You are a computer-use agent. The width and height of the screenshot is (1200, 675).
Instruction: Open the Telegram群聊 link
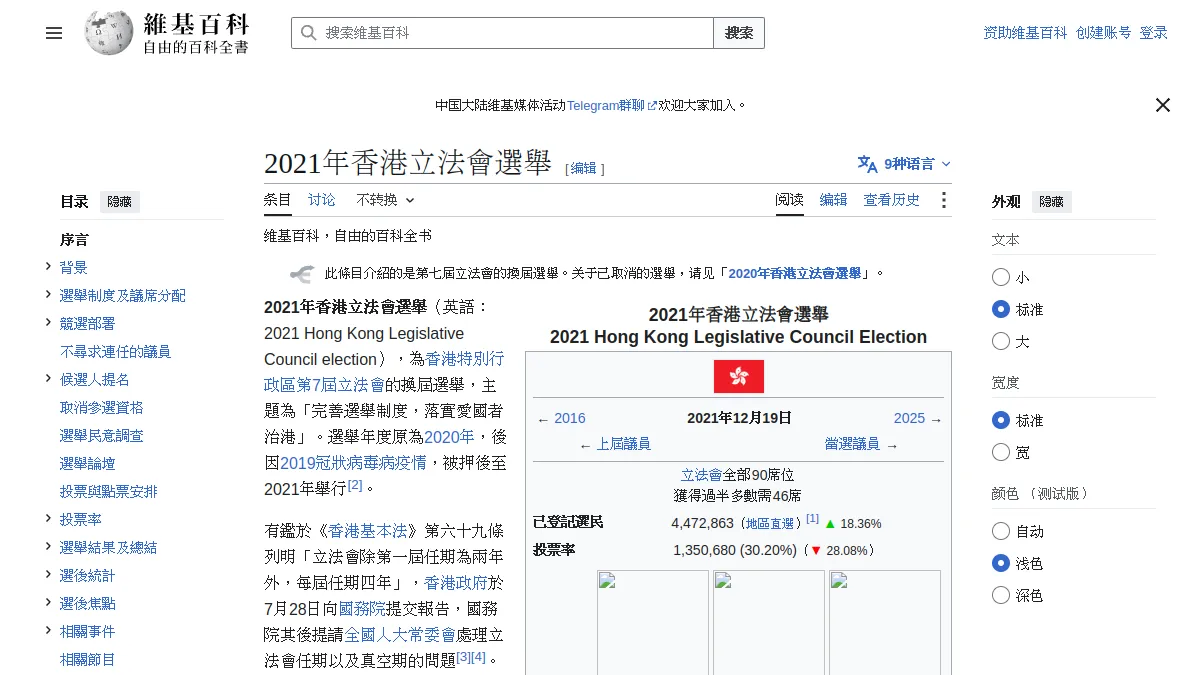click(x=606, y=105)
